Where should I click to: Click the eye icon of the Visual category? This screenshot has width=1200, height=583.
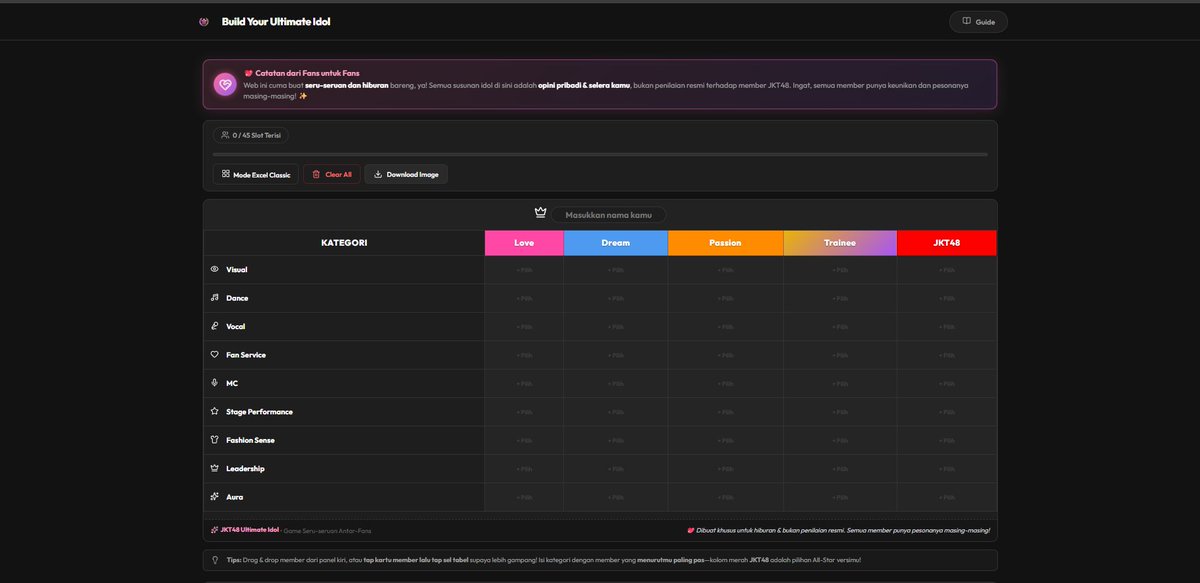tap(214, 269)
